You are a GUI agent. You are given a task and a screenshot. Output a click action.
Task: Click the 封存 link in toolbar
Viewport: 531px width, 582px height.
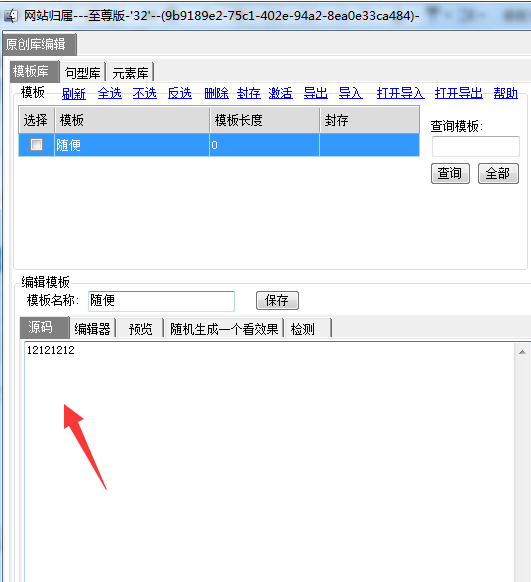coord(249,93)
